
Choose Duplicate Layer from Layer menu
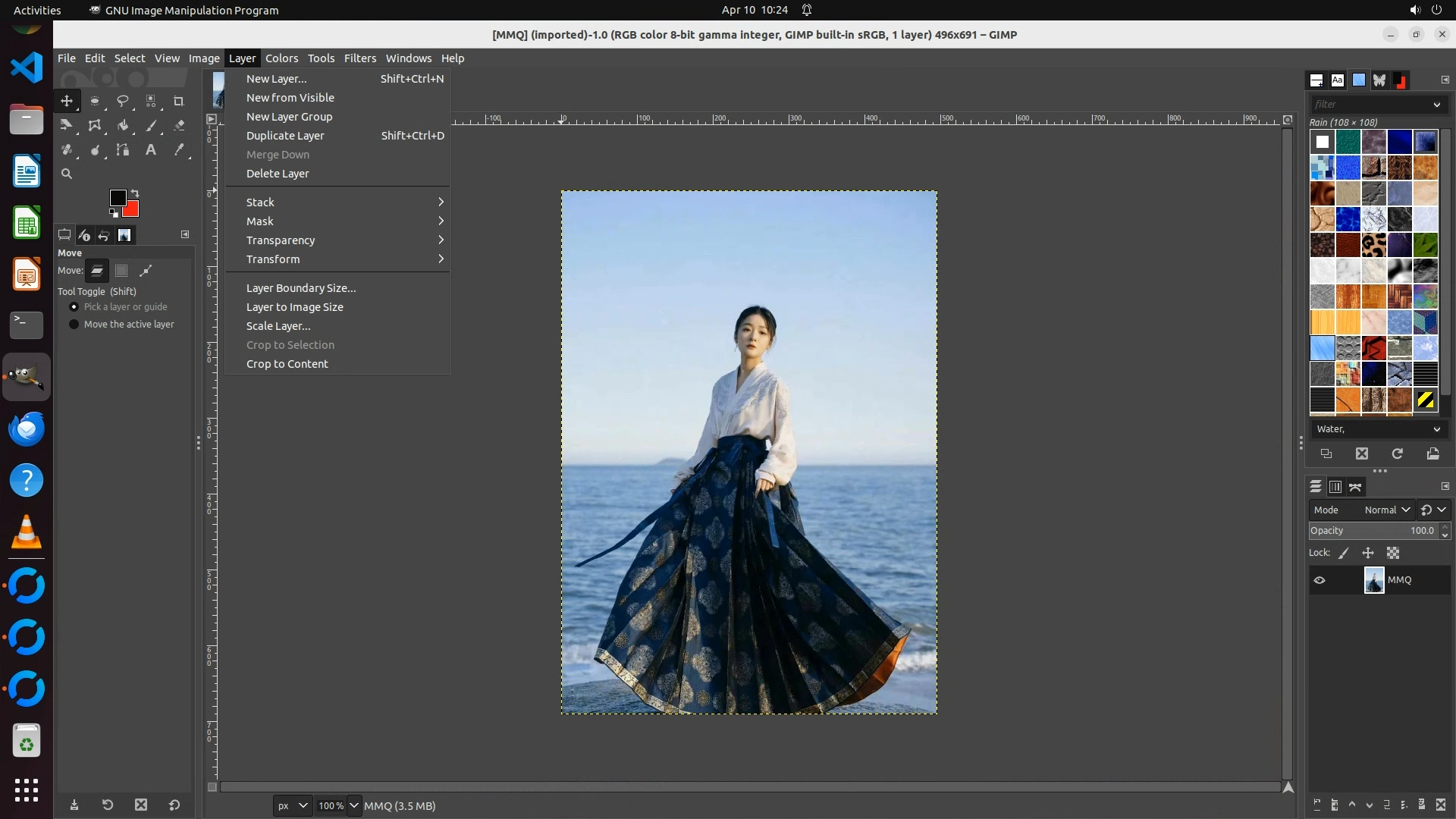point(285,136)
